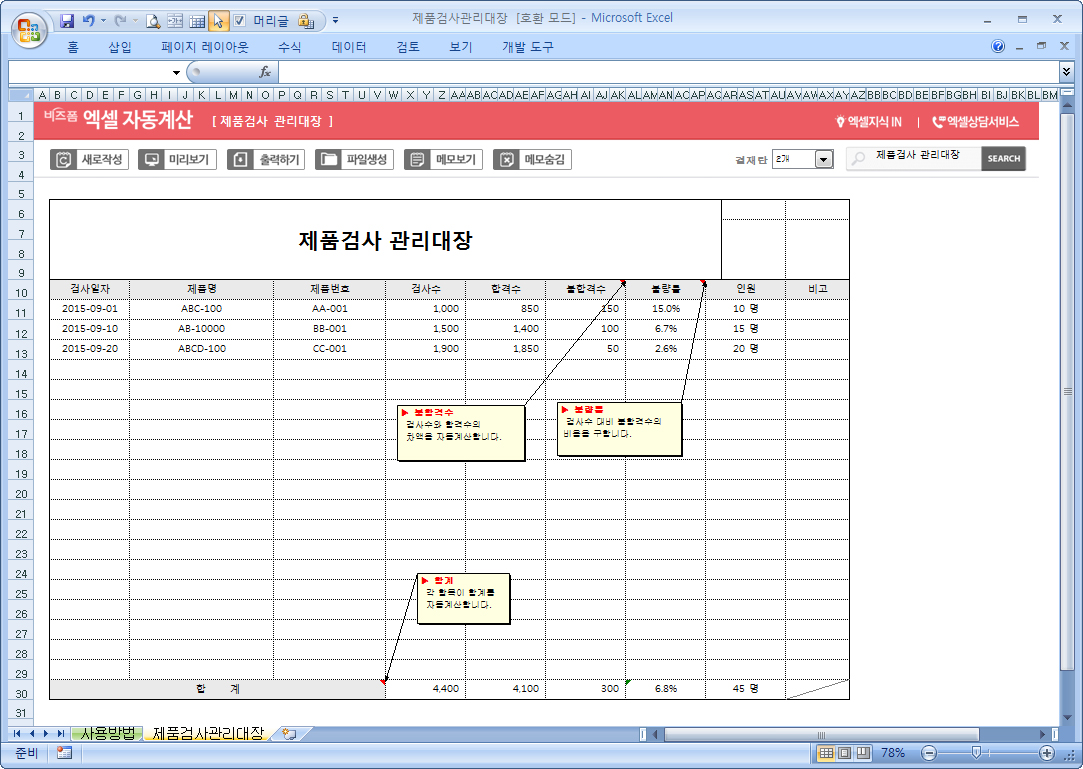
Task: Expand the formula bar with the chevron
Action: pyautogui.click(x=1066, y=71)
